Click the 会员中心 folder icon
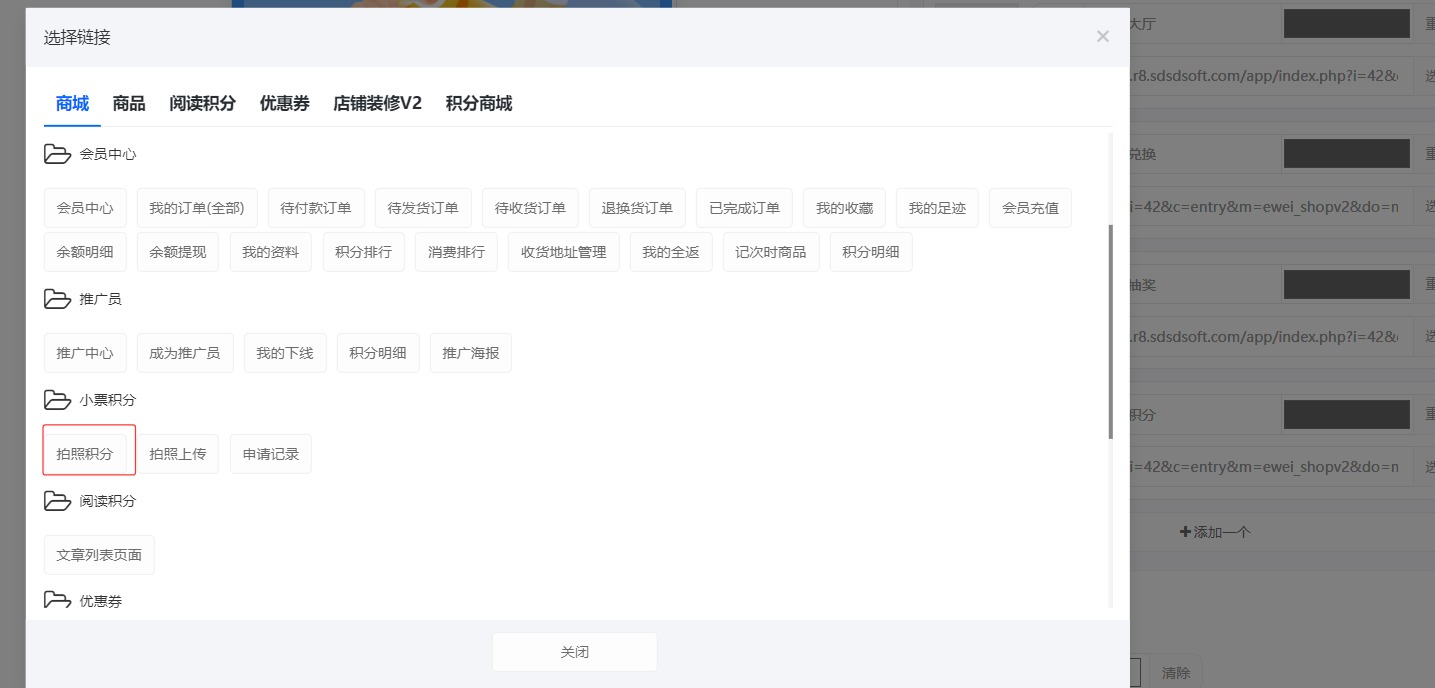1435x688 pixels. [x=58, y=154]
